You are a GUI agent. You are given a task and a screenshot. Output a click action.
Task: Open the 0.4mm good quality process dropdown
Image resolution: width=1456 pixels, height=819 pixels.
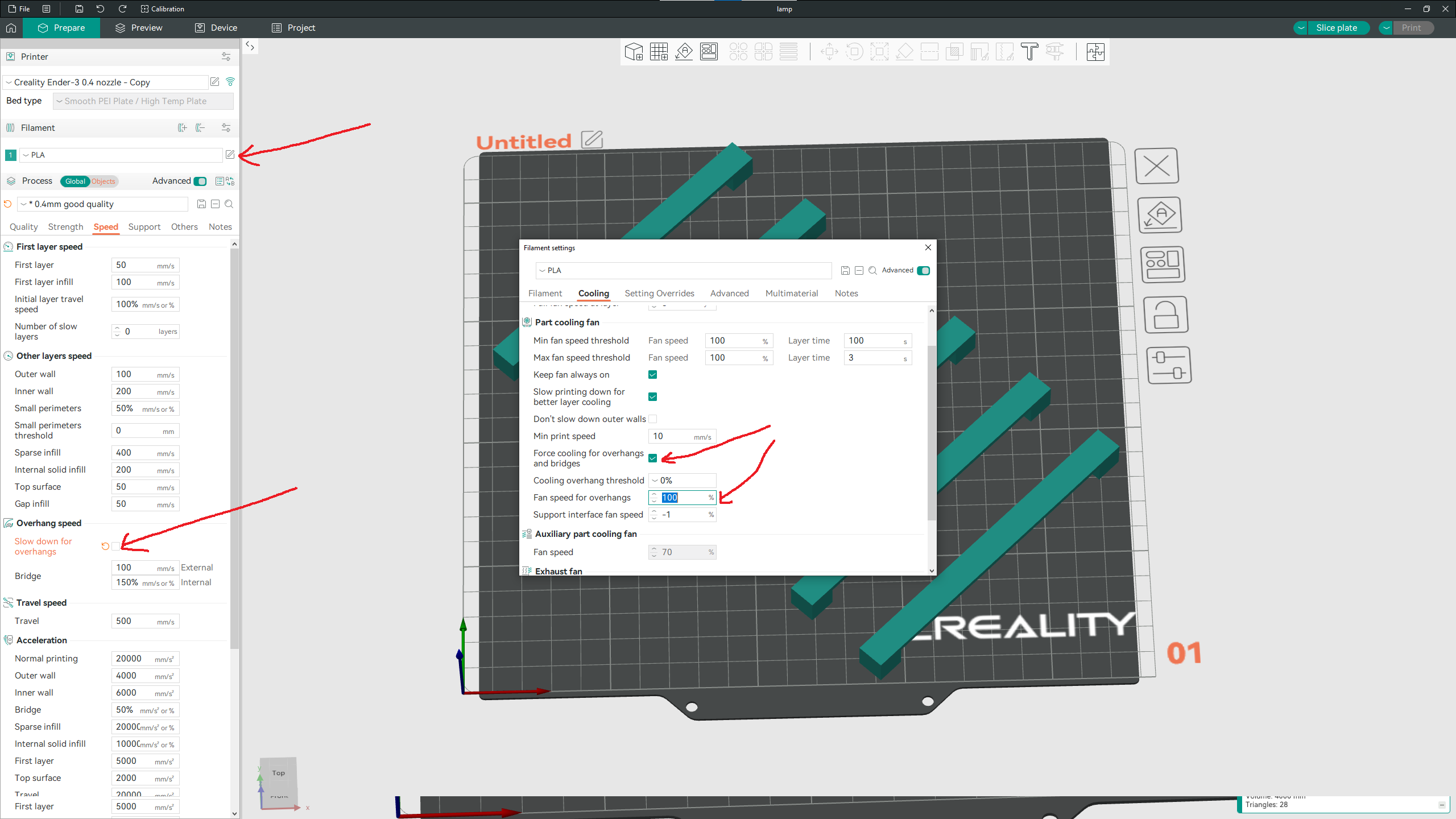[102, 204]
